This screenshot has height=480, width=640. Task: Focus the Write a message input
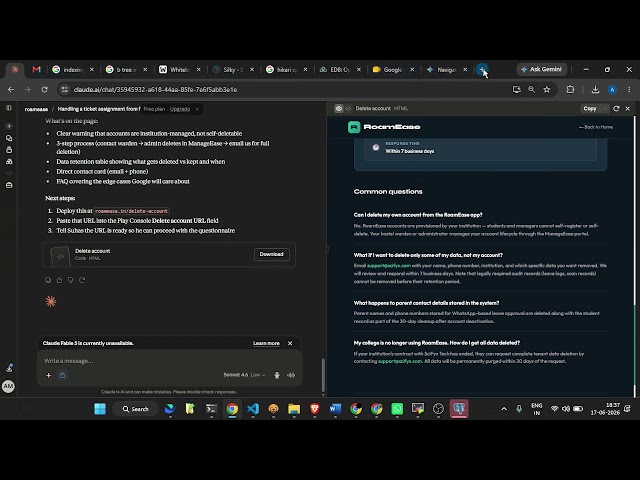pos(169,361)
